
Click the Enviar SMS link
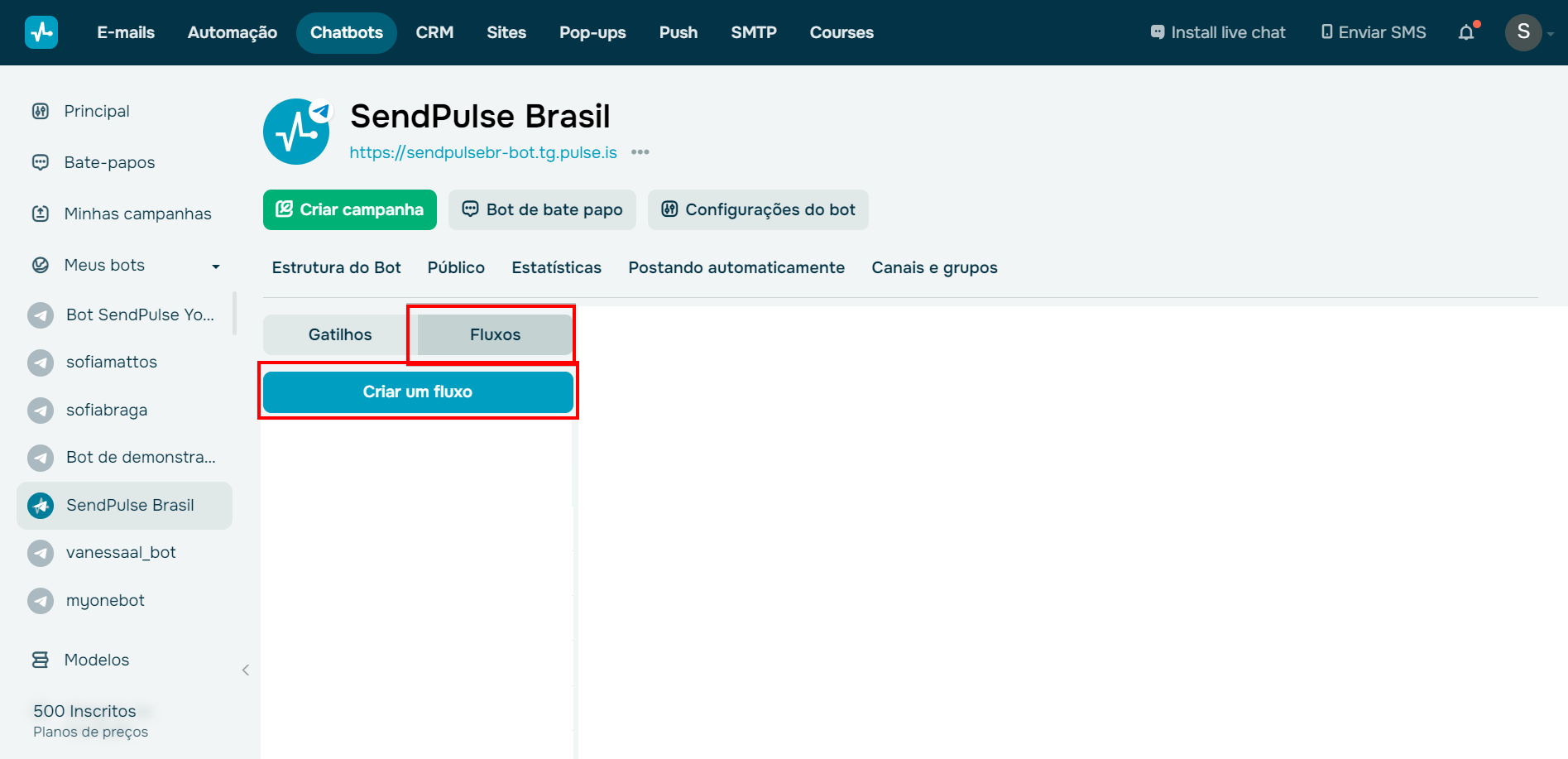point(1374,32)
